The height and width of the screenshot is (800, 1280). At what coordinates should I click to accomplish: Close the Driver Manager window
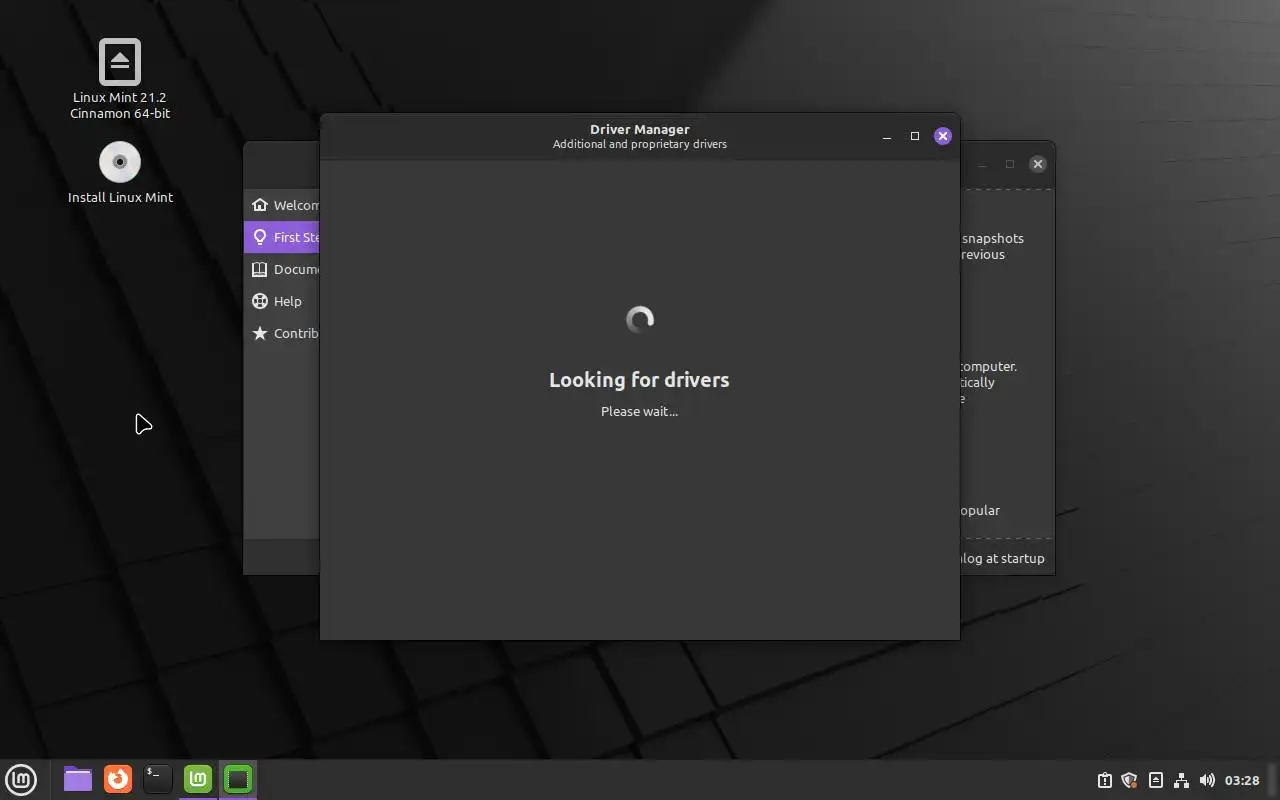pos(943,136)
